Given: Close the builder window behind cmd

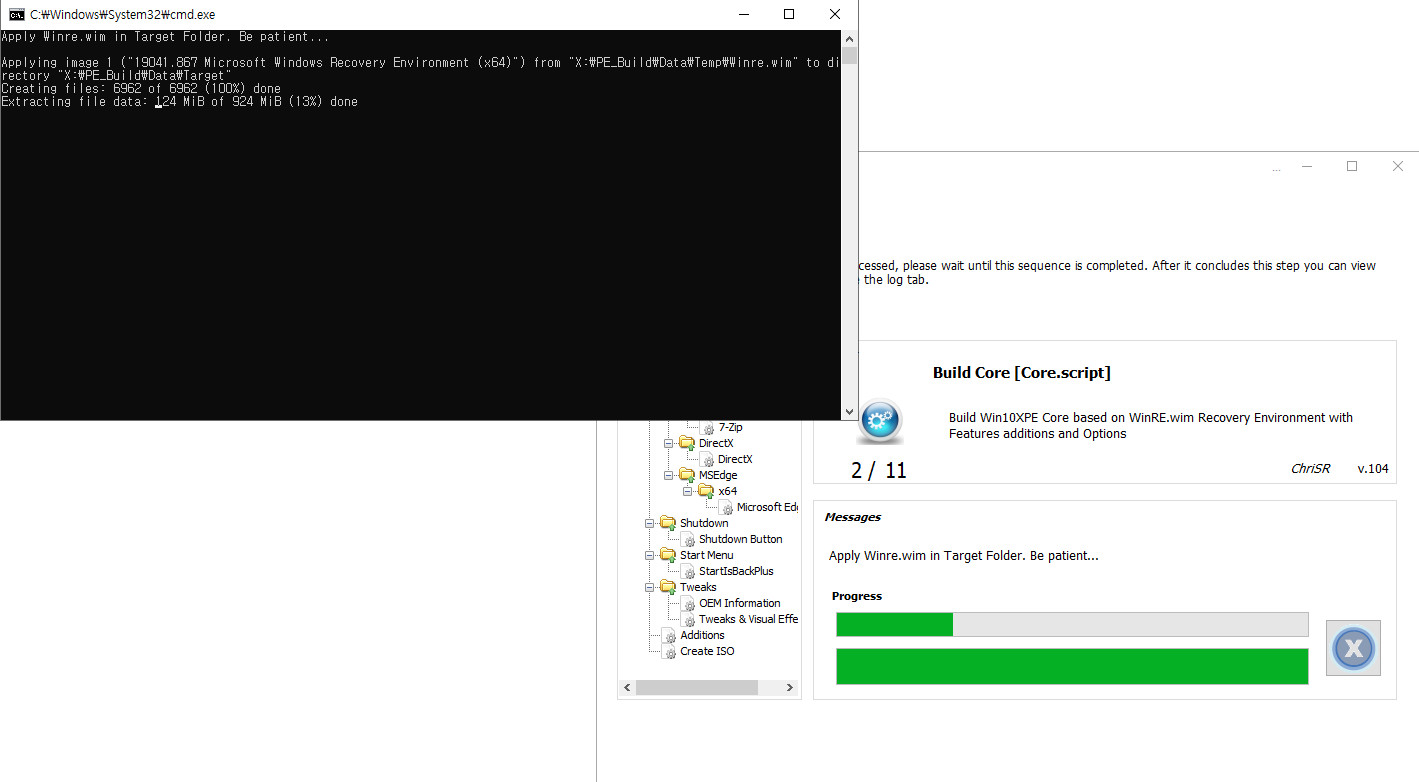Looking at the screenshot, I should 1398,167.
